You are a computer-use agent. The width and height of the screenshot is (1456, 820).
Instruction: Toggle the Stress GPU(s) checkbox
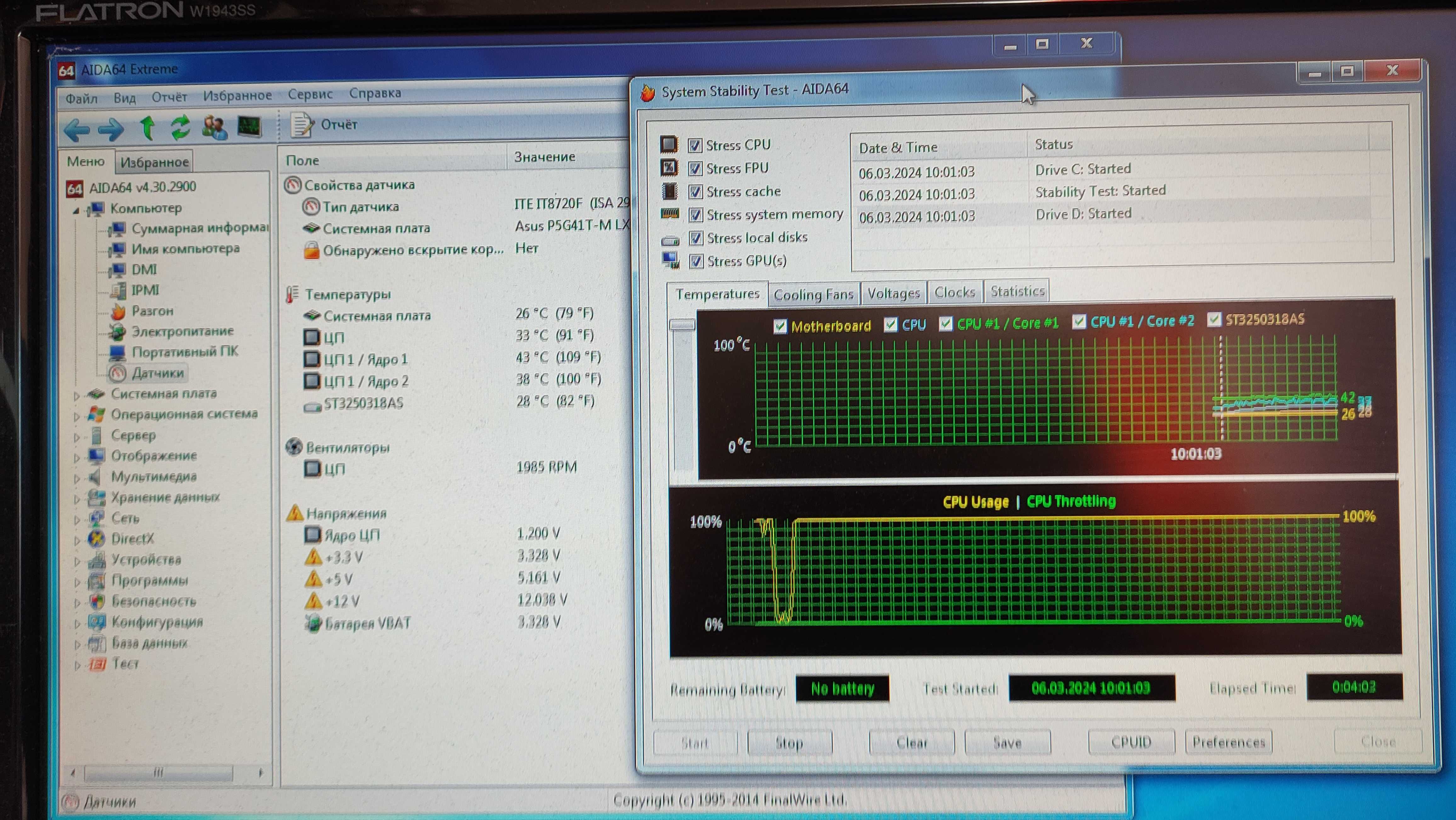pos(696,262)
